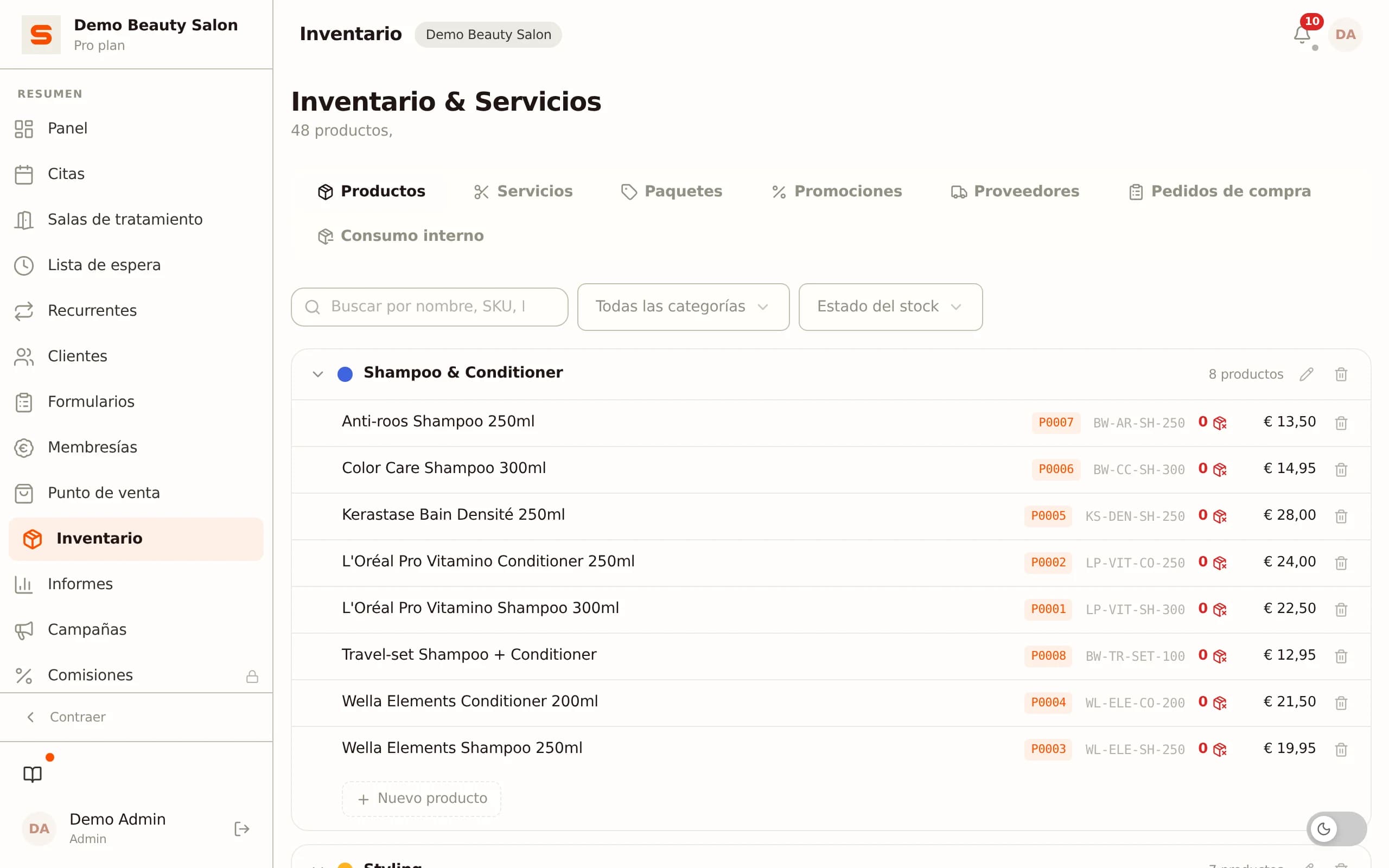Image resolution: width=1389 pixels, height=868 pixels.
Task: Delete Kerastase Bain Densité 250ml product
Action: click(x=1341, y=516)
